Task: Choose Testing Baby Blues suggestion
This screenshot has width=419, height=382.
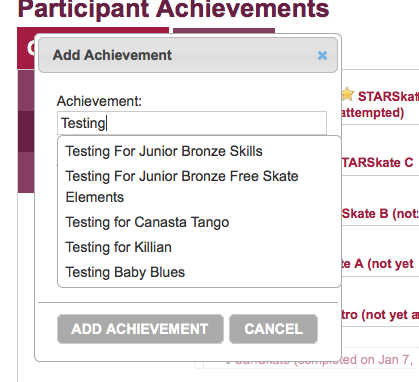Action: pyautogui.click(x=125, y=272)
